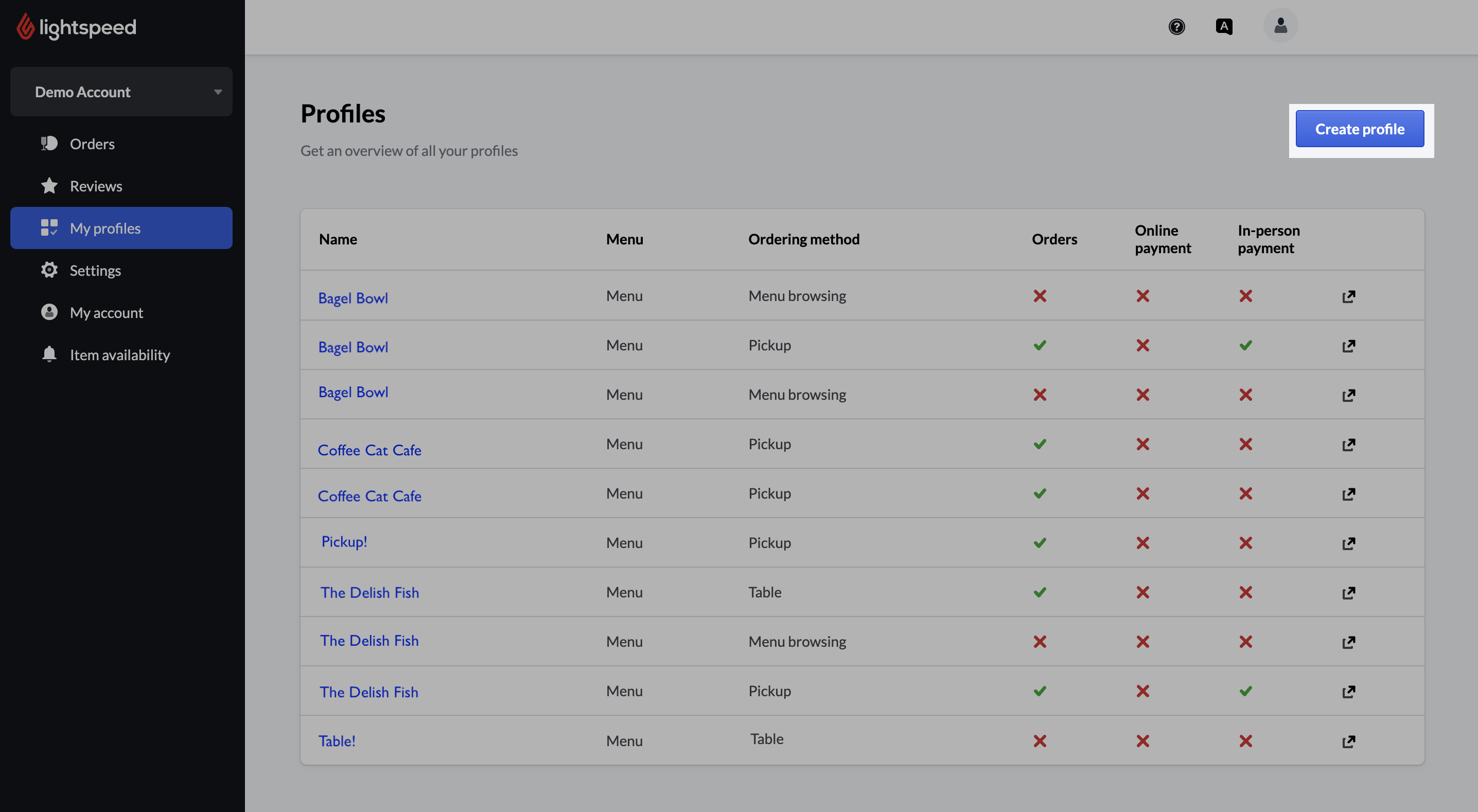
Task: Open My account page
Action: pyautogui.click(x=106, y=312)
